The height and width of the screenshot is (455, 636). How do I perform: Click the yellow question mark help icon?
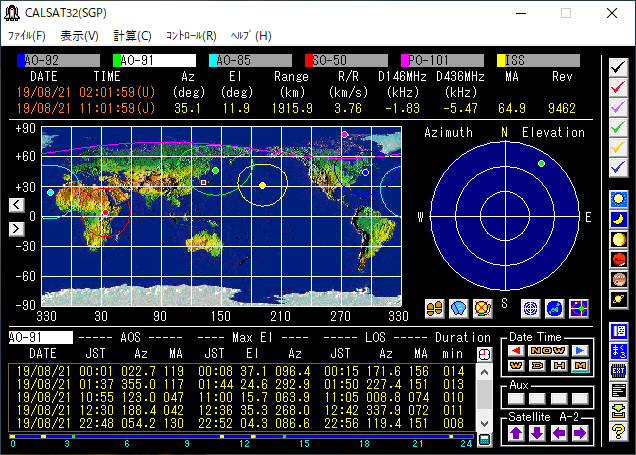pyautogui.click(x=619, y=431)
